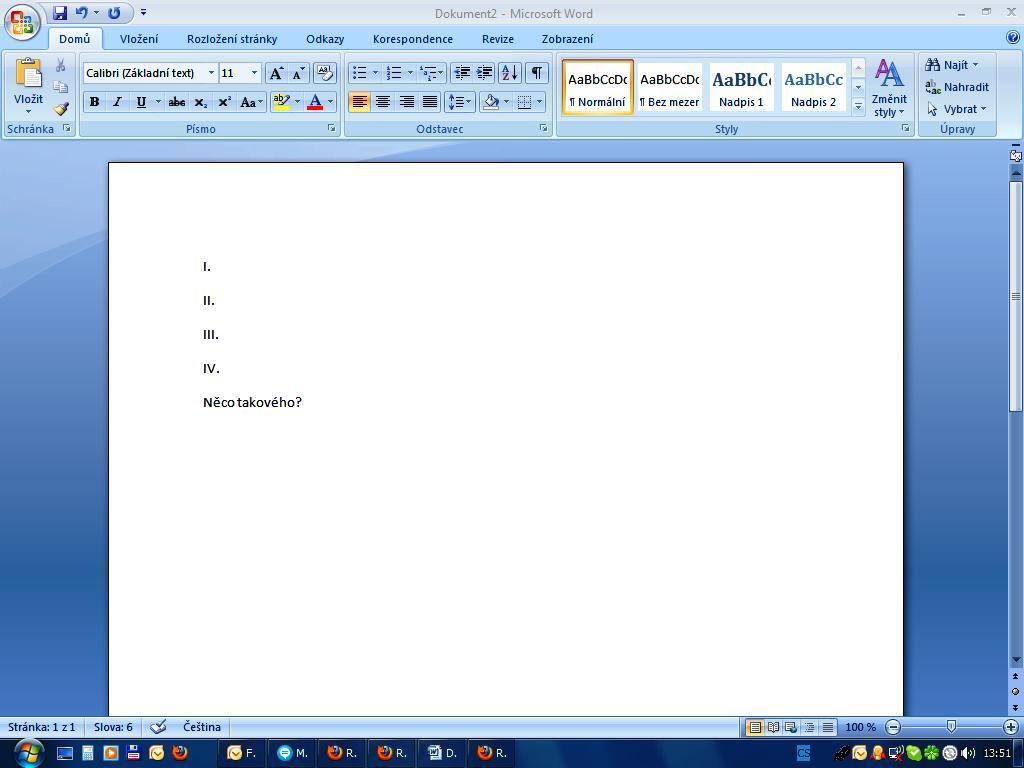Open the Start menu orb

[x=27, y=753]
